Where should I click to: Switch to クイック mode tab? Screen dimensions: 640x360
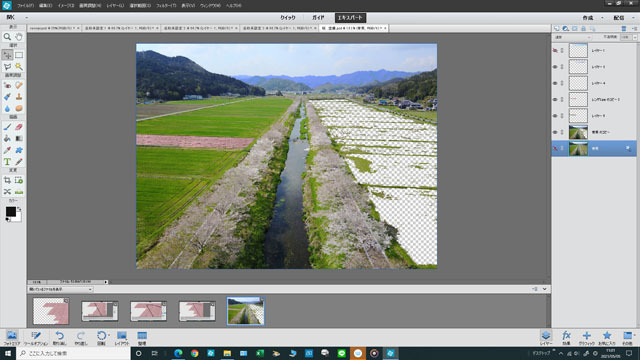(288, 18)
